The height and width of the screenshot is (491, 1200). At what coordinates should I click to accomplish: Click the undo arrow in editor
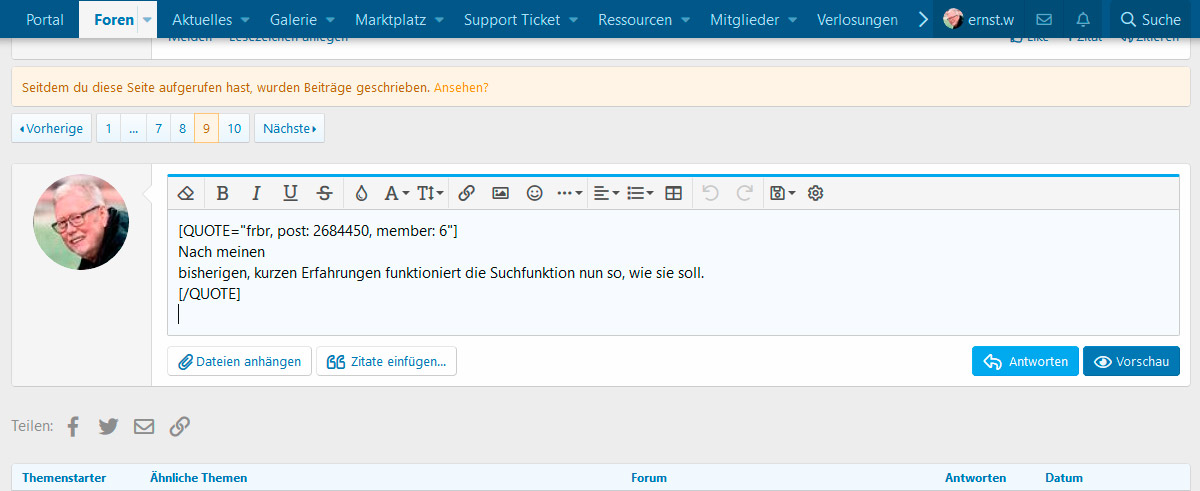(x=711, y=193)
